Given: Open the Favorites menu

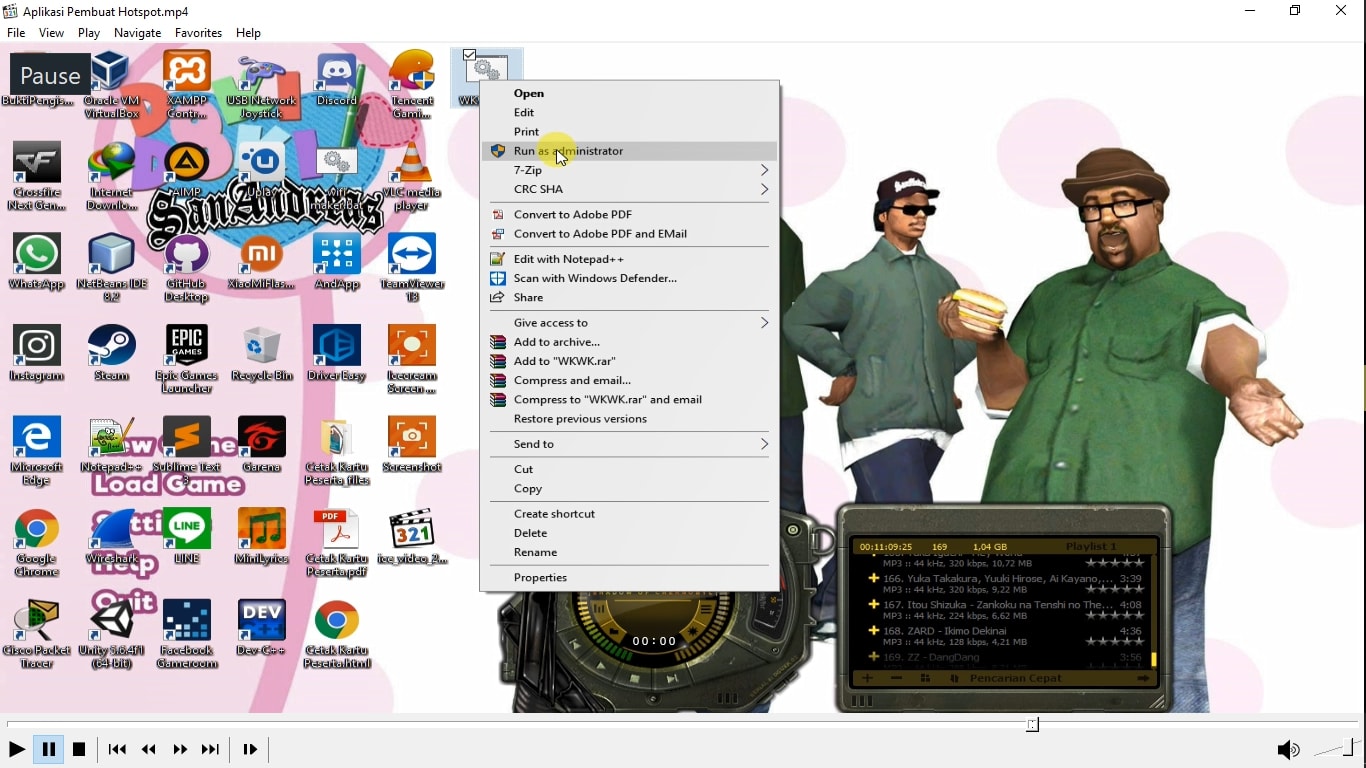Looking at the screenshot, I should click(198, 33).
